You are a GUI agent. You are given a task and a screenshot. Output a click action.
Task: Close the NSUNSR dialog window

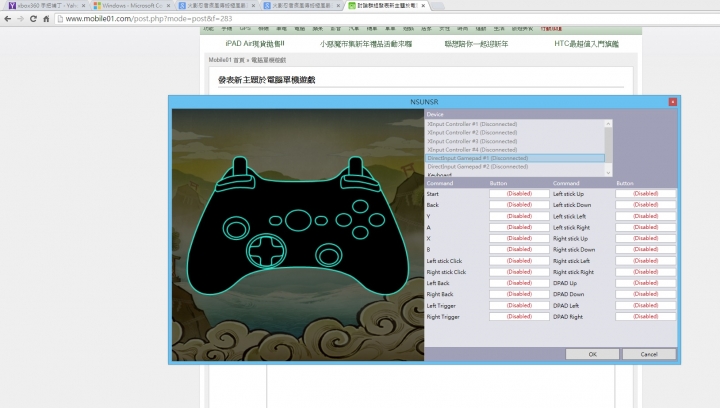coord(672,102)
